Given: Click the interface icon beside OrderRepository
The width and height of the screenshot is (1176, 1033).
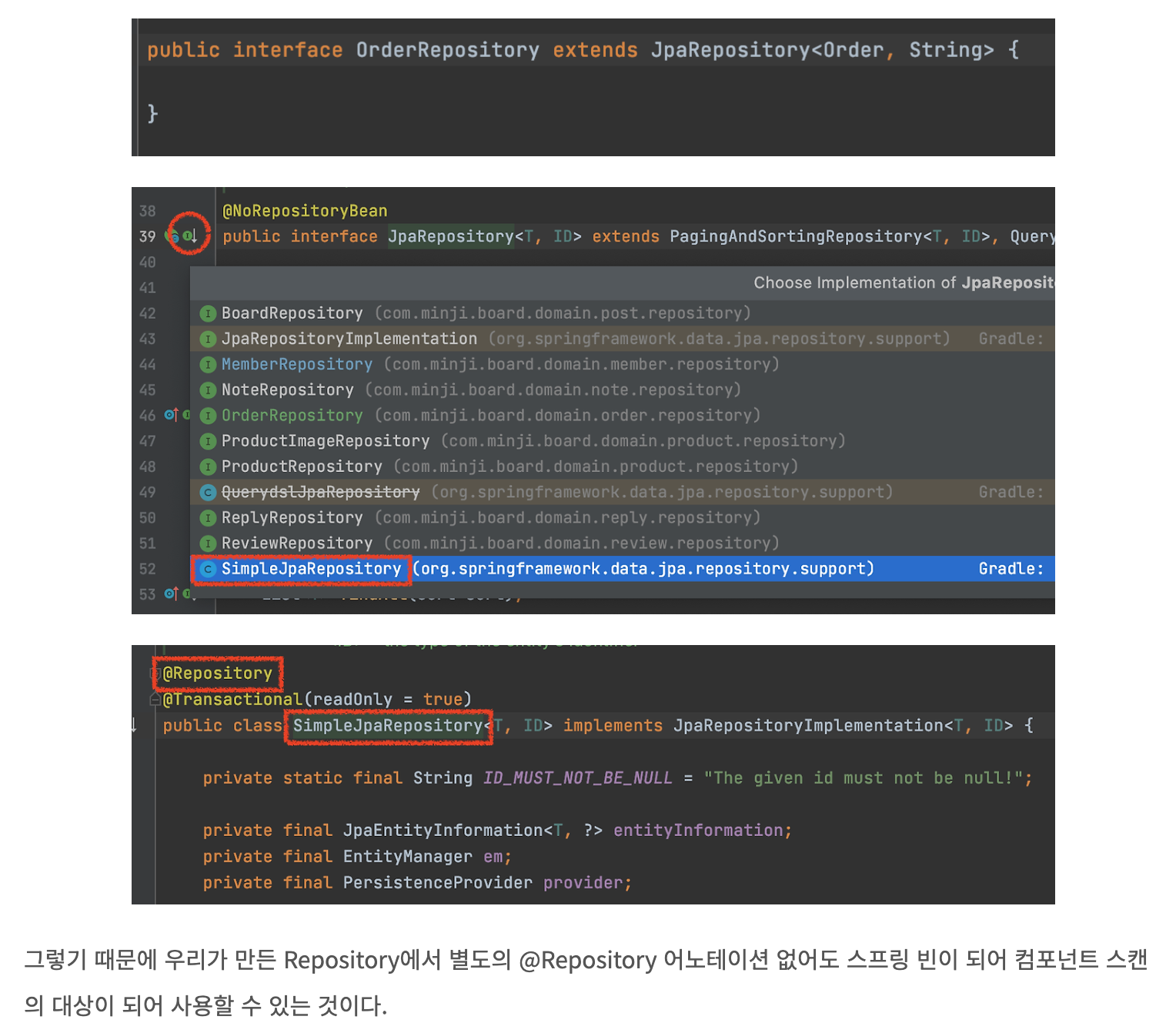Looking at the screenshot, I should click(x=208, y=416).
